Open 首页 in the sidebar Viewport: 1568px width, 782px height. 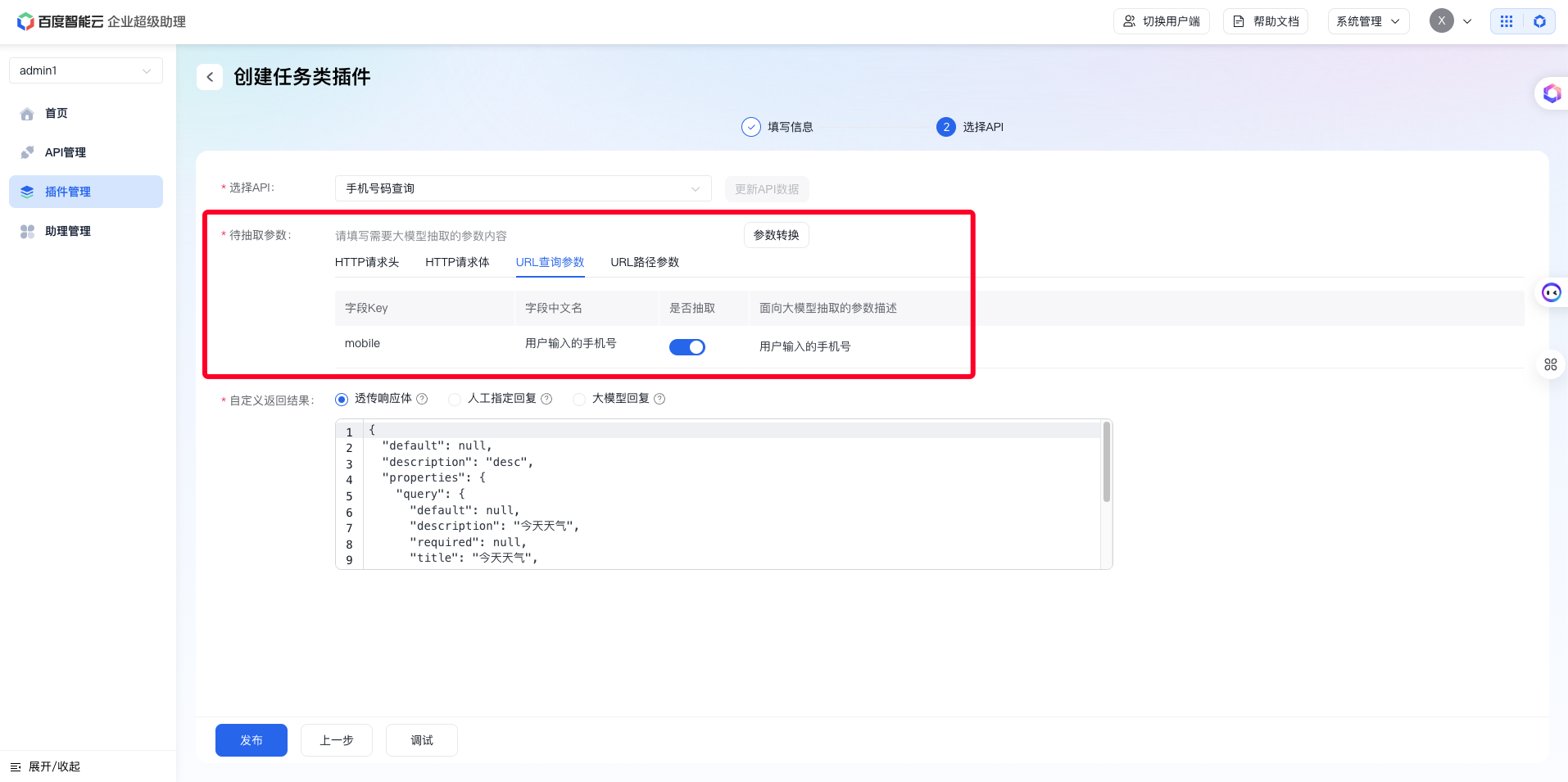(x=86, y=113)
